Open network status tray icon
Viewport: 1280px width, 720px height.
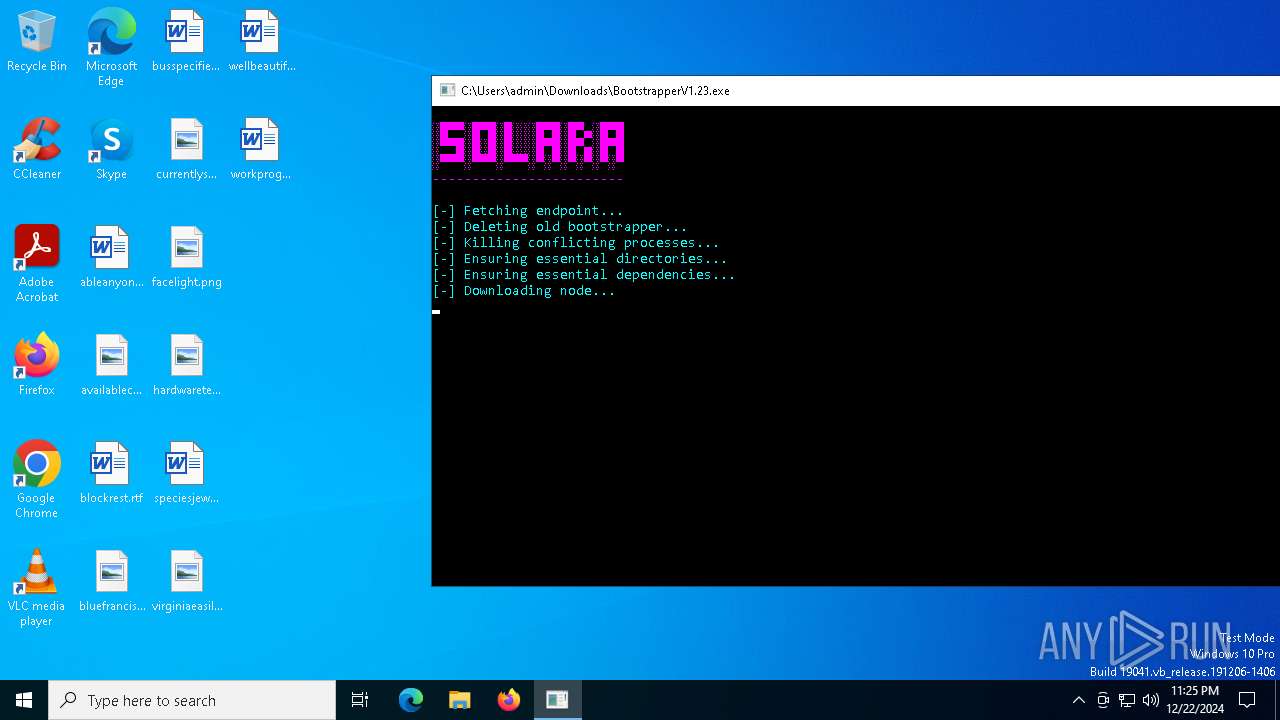tap(1127, 700)
